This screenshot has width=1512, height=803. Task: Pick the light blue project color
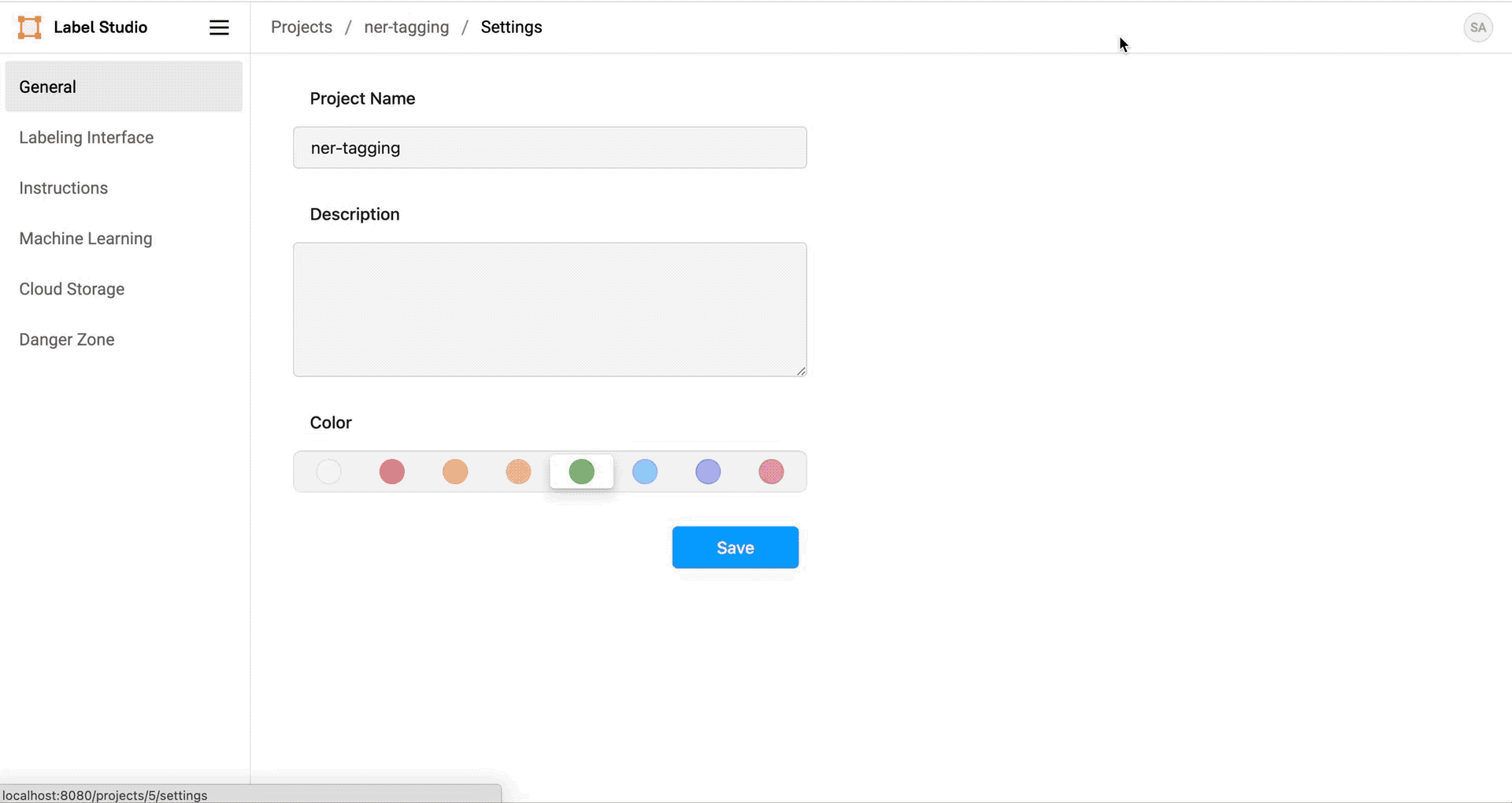[x=644, y=472]
